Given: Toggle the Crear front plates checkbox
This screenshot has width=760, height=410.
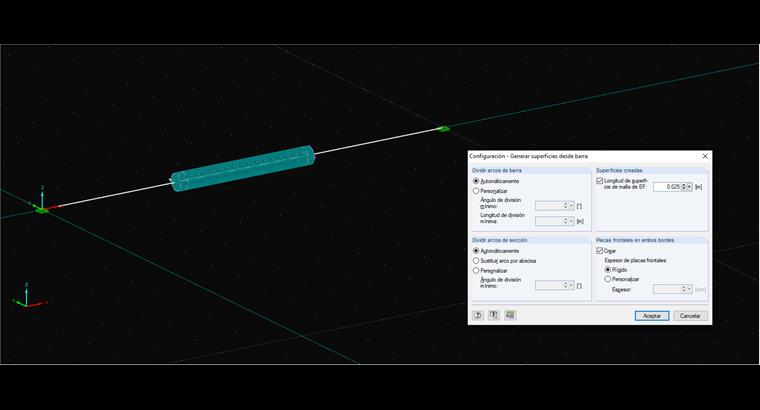Looking at the screenshot, I should tap(600, 251).
